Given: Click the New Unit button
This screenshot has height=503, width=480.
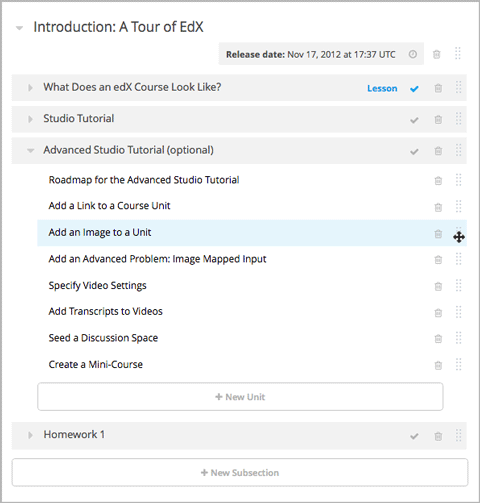Looking at the screenshot, I should 240,397.
